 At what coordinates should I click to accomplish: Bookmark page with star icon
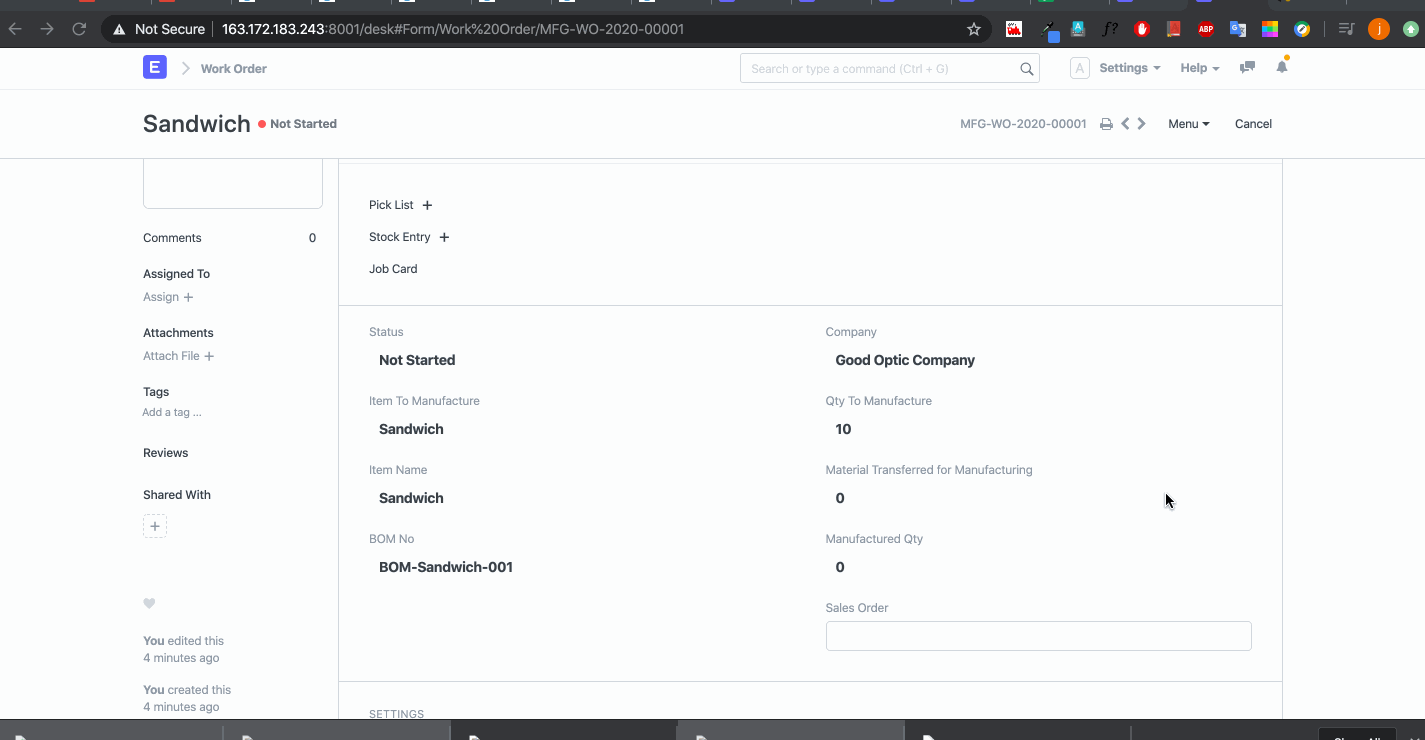click(x=973, y=29)
